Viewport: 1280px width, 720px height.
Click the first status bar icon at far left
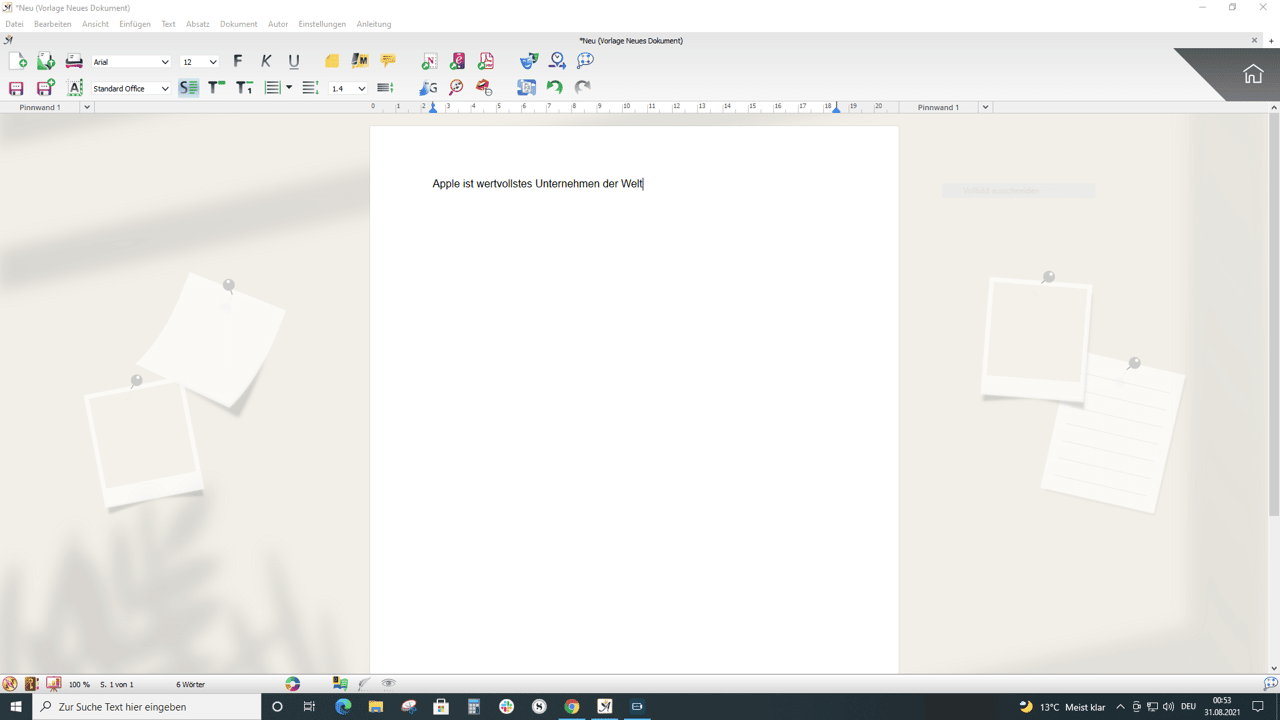pos(10,684)
